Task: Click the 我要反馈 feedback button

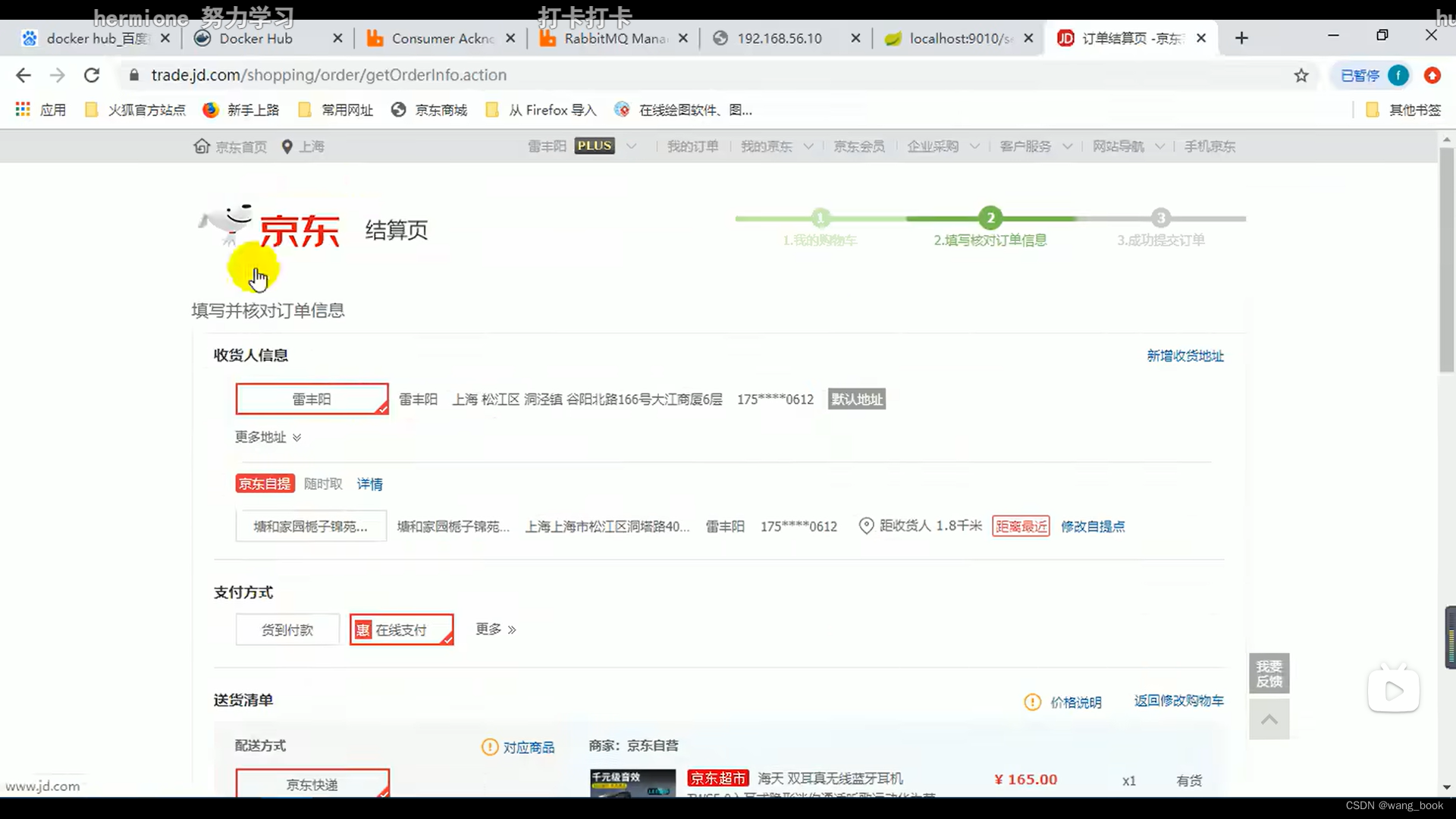Action: 1269,673
